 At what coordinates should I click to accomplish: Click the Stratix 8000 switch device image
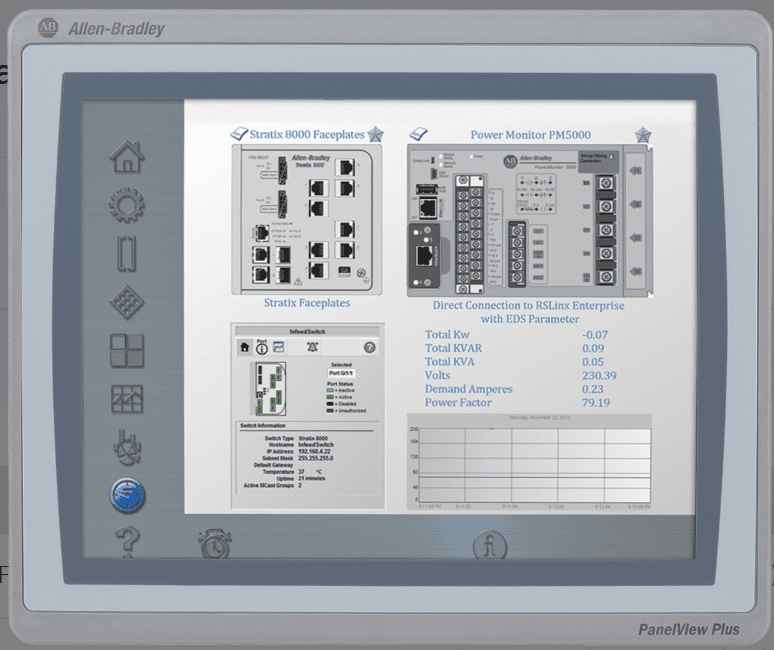click(307, 219)
